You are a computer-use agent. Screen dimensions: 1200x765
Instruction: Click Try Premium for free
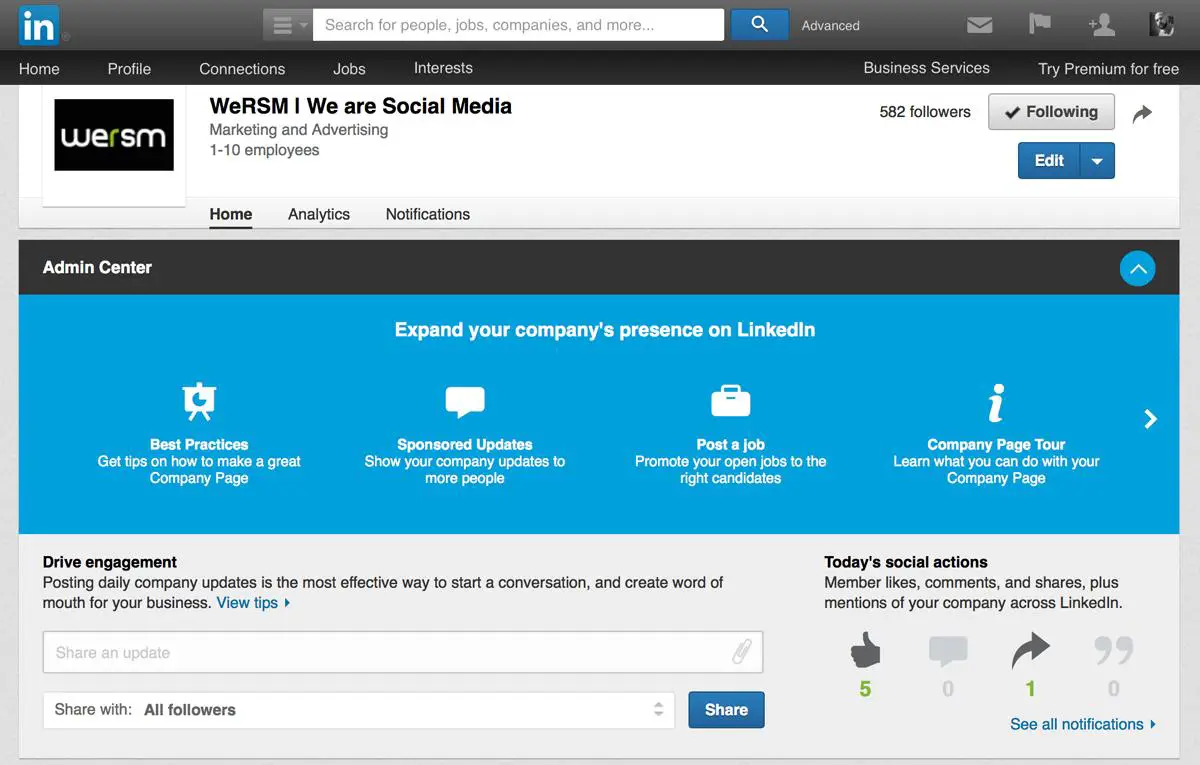click(1108, 69)
